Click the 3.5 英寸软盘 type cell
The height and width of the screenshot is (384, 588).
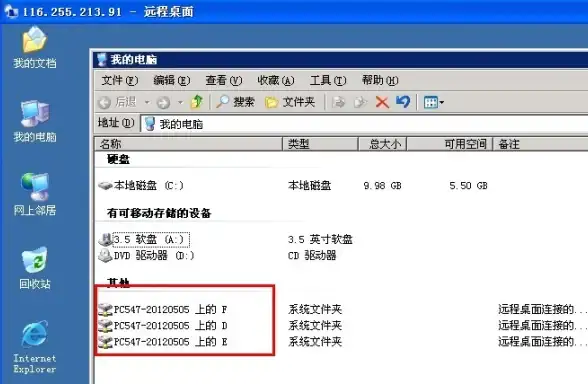[x=320, y=239]
